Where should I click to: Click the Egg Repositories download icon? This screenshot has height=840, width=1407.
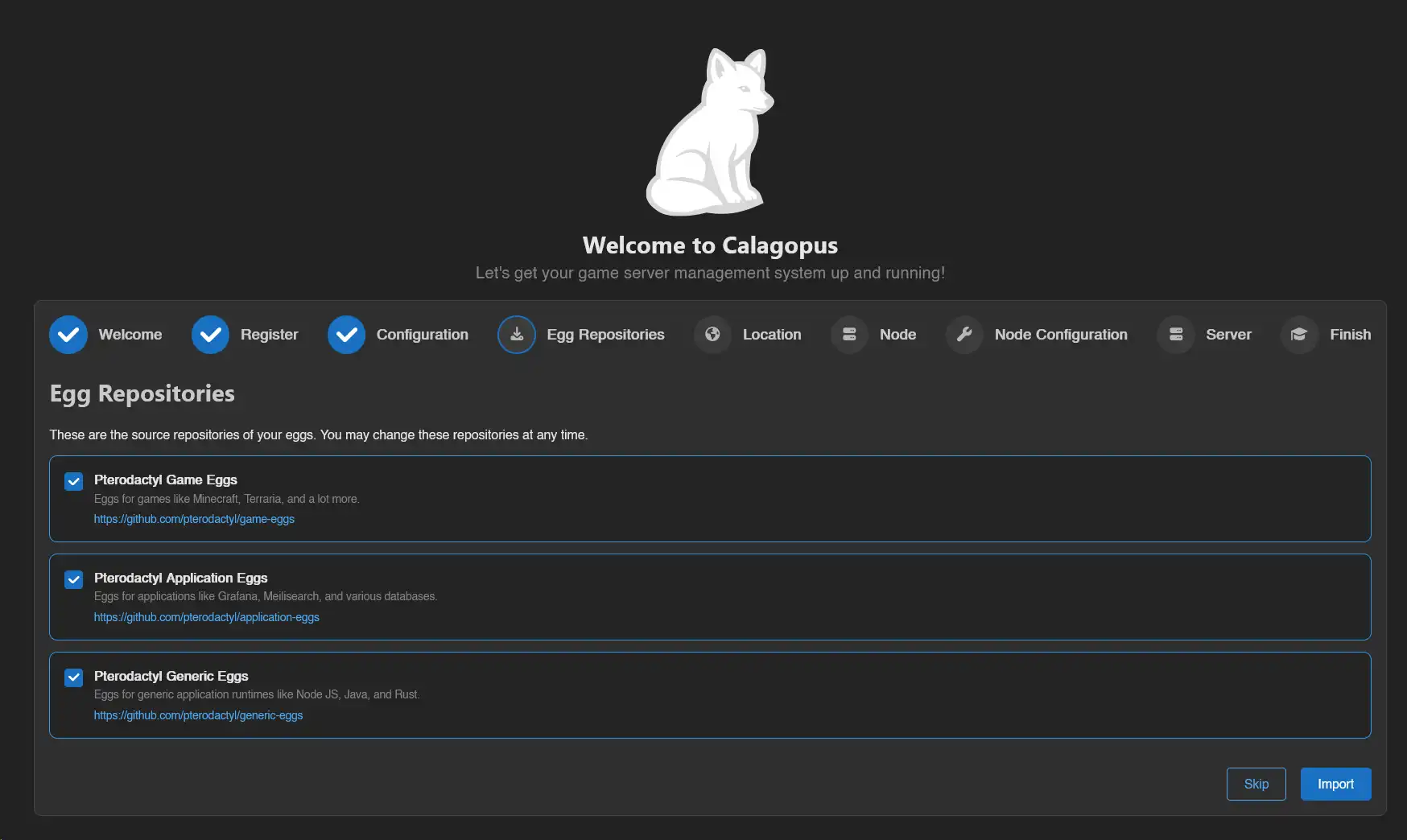click(517, 335)
